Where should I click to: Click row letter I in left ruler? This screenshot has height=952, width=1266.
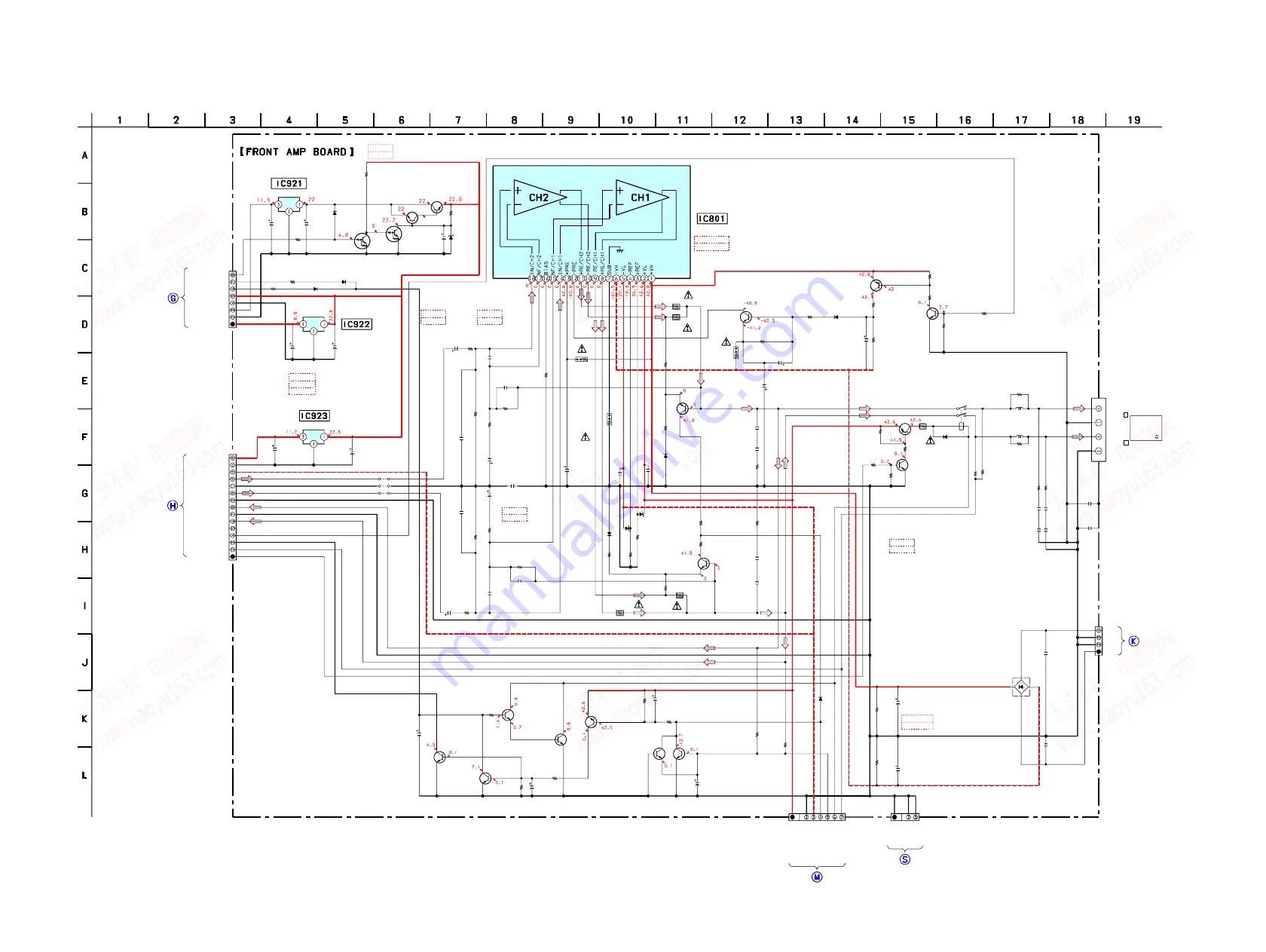(84, 606)
